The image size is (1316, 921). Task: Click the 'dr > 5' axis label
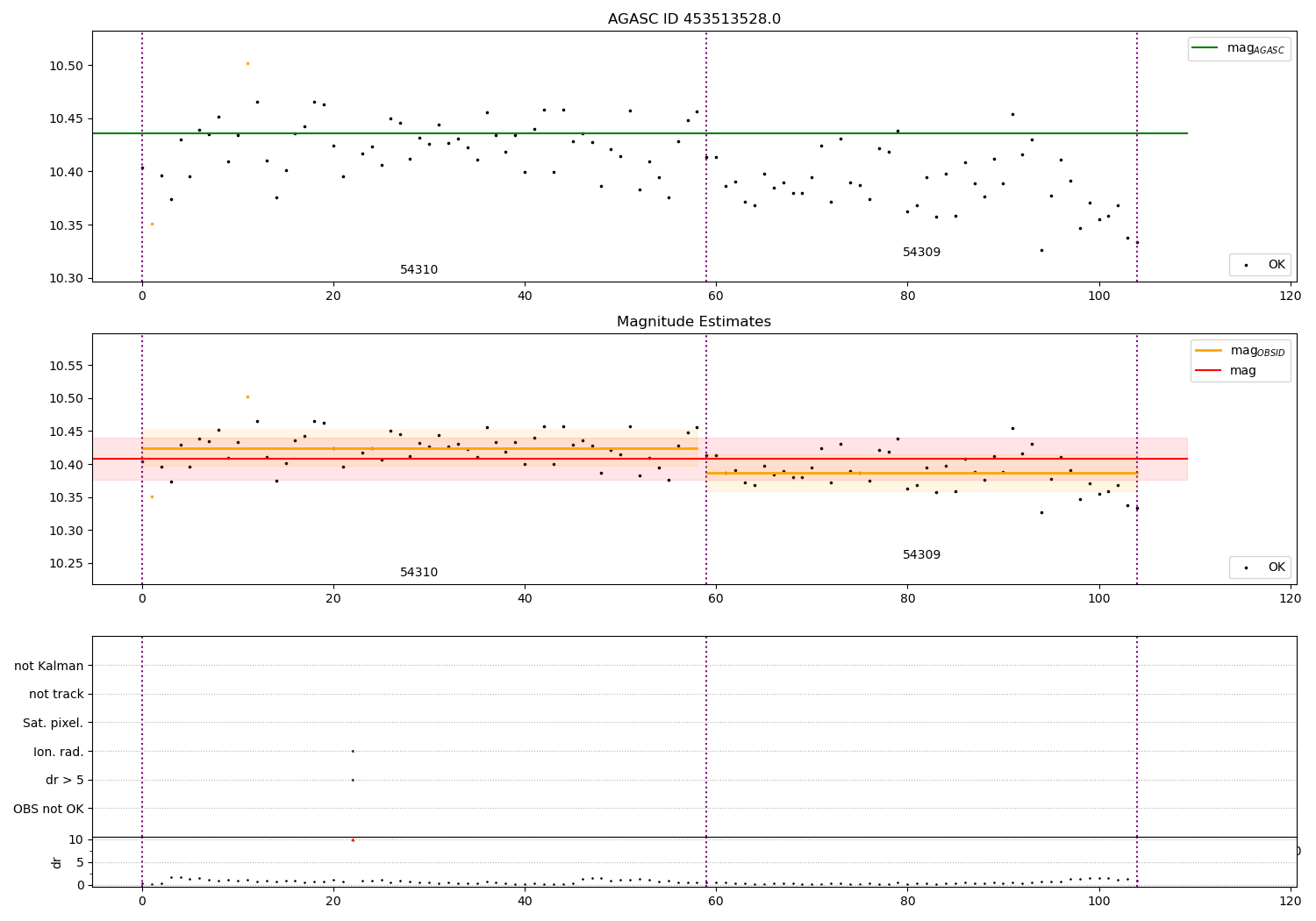65,781
